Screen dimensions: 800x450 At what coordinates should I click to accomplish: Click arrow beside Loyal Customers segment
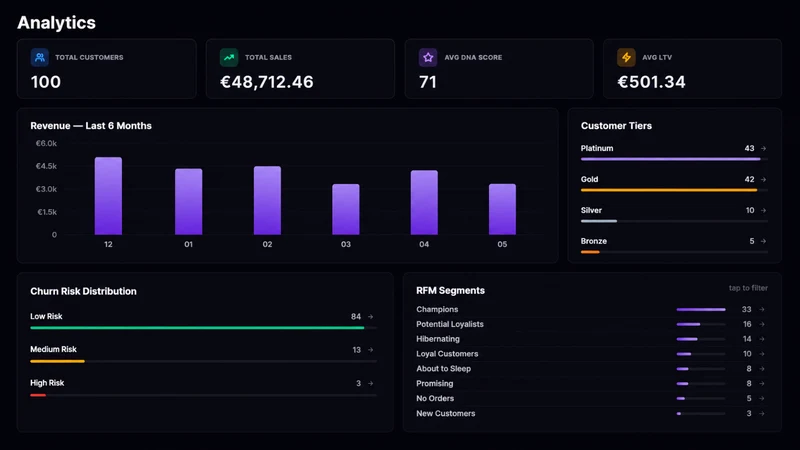tap(761, 354)
